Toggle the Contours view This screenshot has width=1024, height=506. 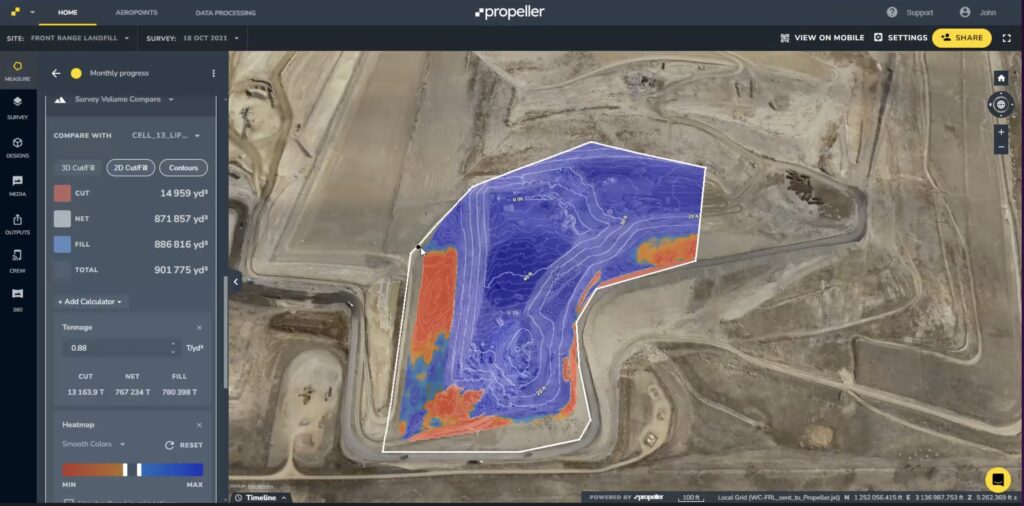pos(184,168)
